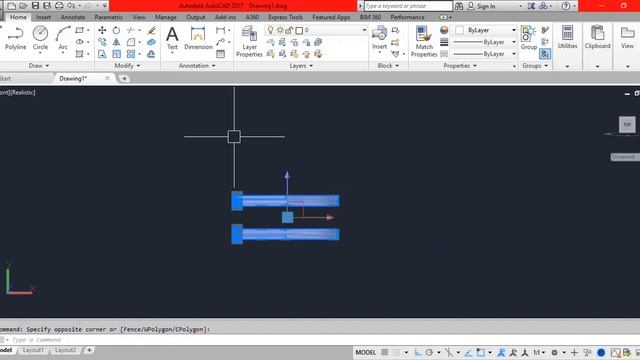Activate the Fillet tool

131,42
